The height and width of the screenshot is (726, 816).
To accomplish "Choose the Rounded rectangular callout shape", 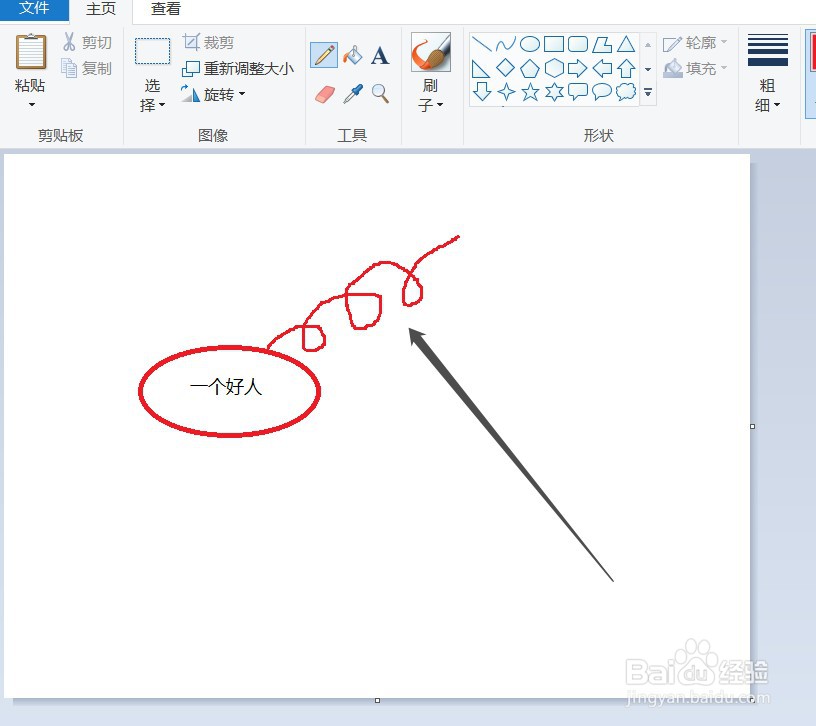I will point(578,92).
